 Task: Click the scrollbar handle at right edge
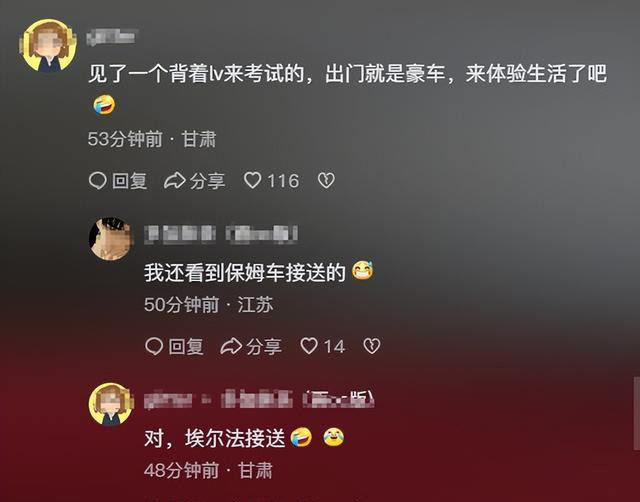637,413
